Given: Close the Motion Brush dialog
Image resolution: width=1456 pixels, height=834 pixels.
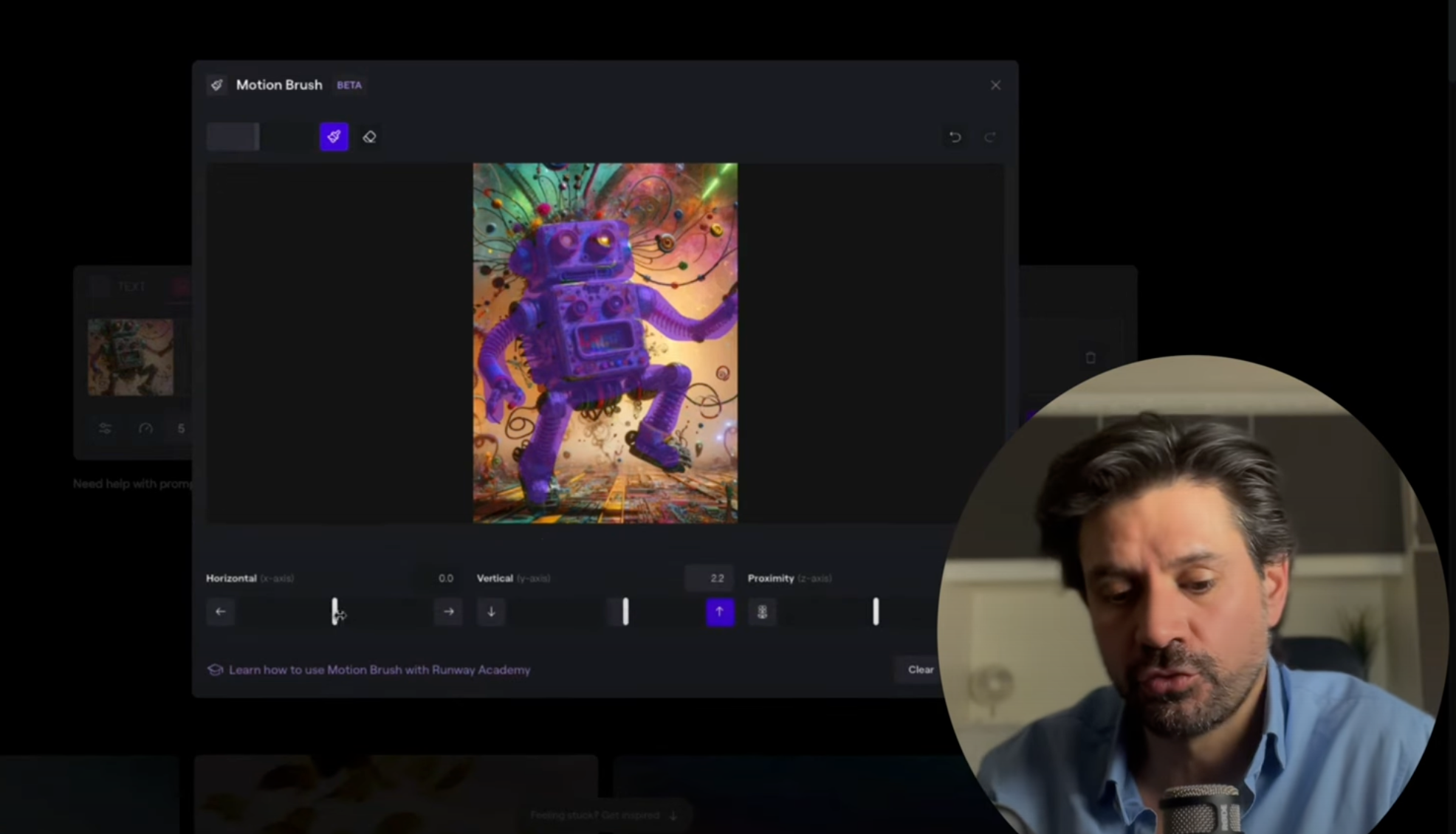Looking at the screenshot, I should [995, 85].
